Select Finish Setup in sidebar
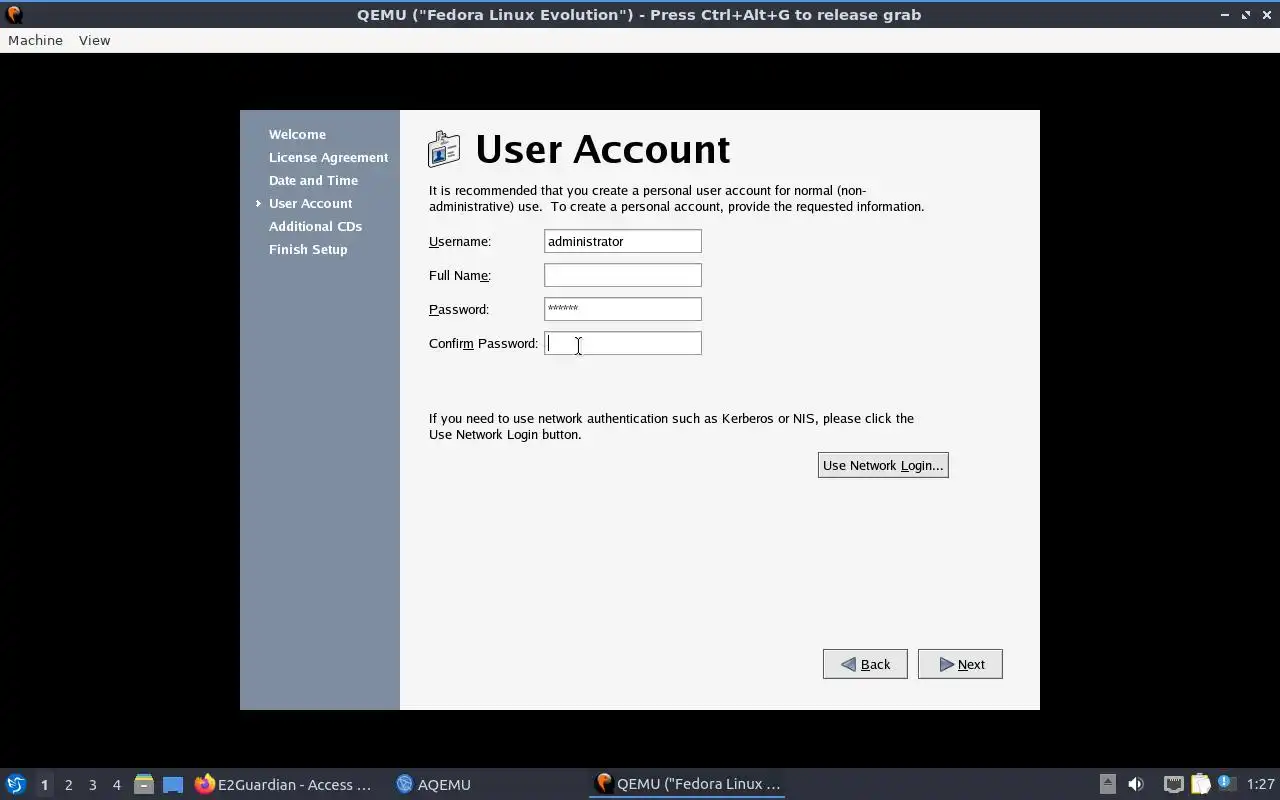Image resolution: width=1280 pixels, height=800 pixels. point(308,249)
